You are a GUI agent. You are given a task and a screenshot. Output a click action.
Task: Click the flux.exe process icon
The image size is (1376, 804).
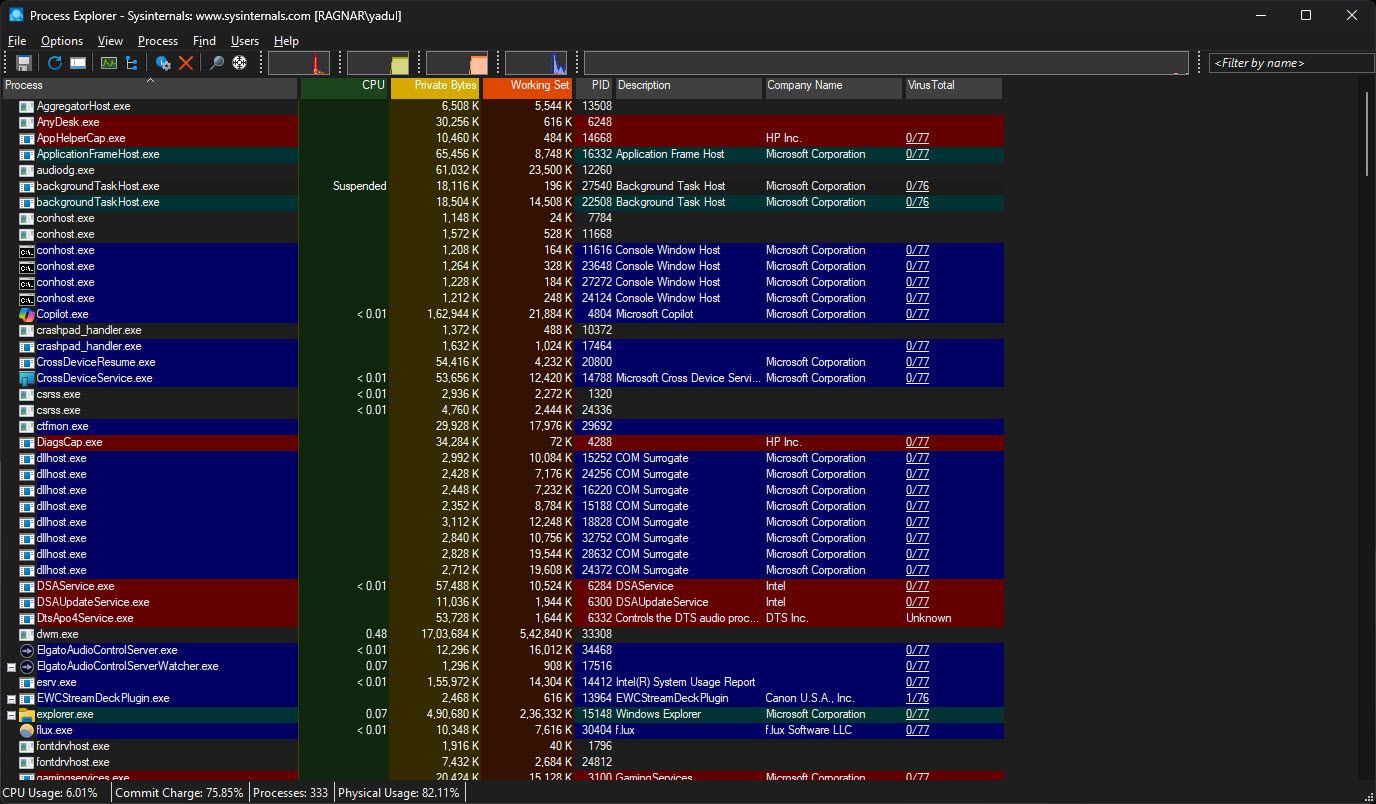click(27, 730)
